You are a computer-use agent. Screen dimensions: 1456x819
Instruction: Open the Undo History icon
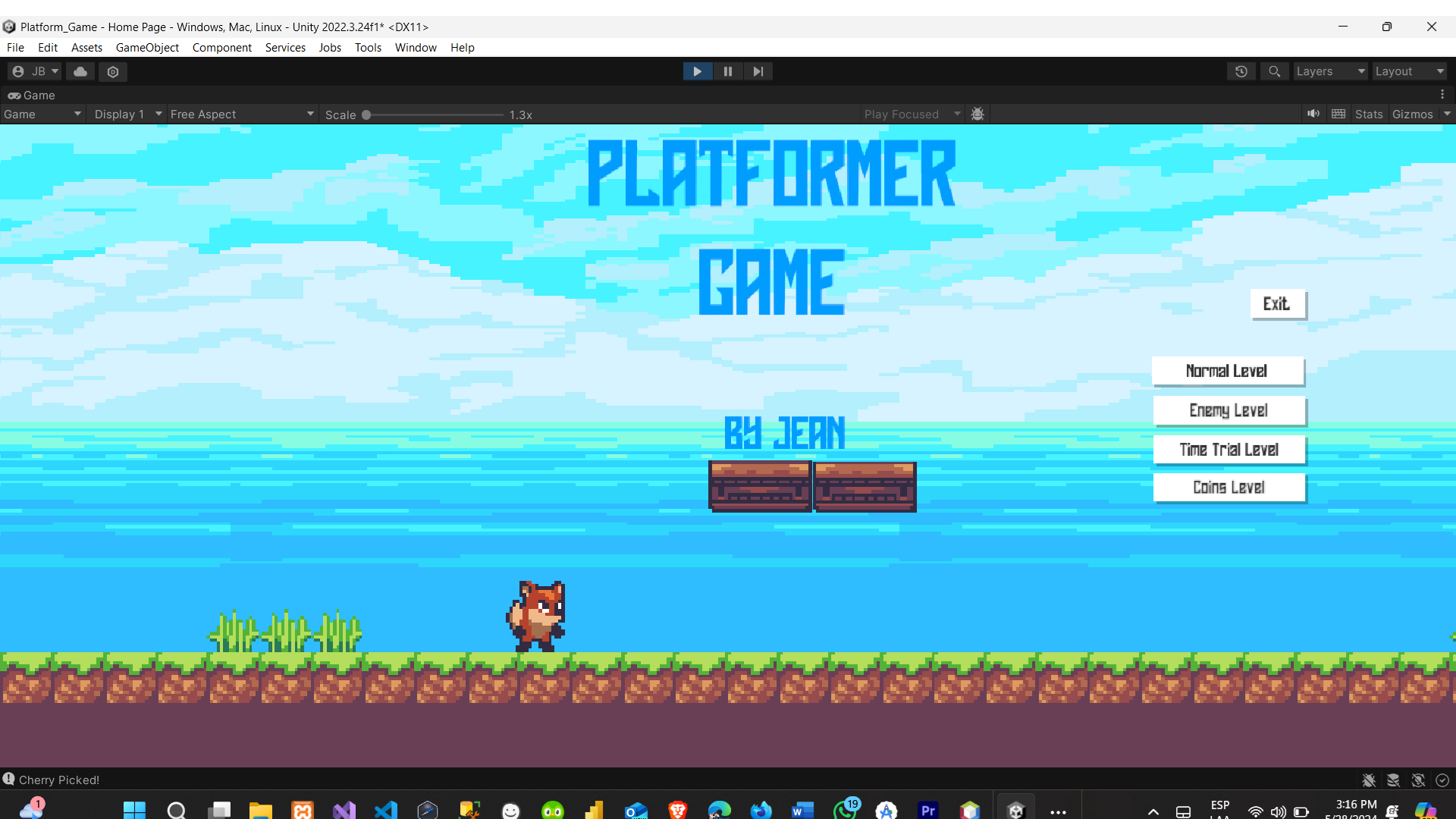[1241, 71]
